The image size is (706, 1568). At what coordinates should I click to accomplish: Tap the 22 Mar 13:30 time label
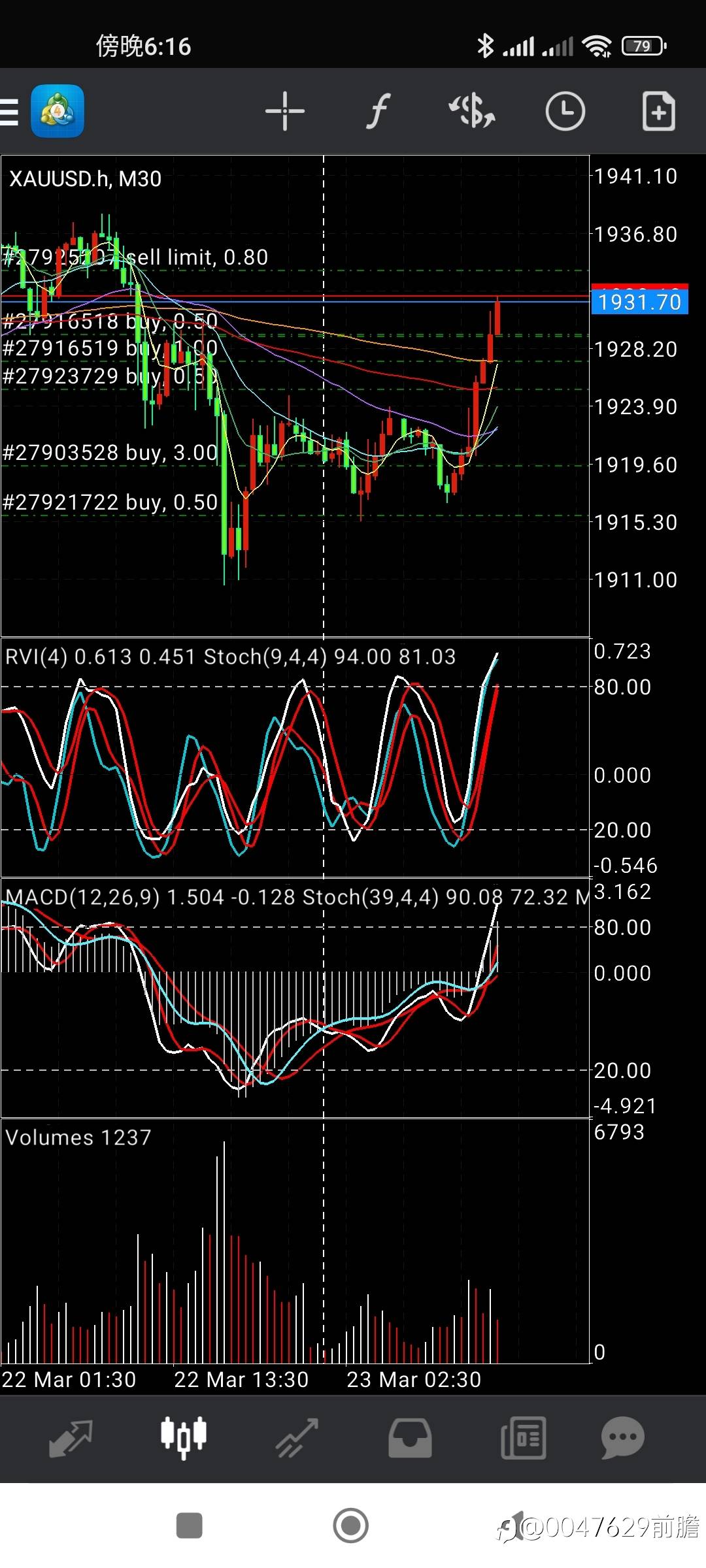(241, 1380)
